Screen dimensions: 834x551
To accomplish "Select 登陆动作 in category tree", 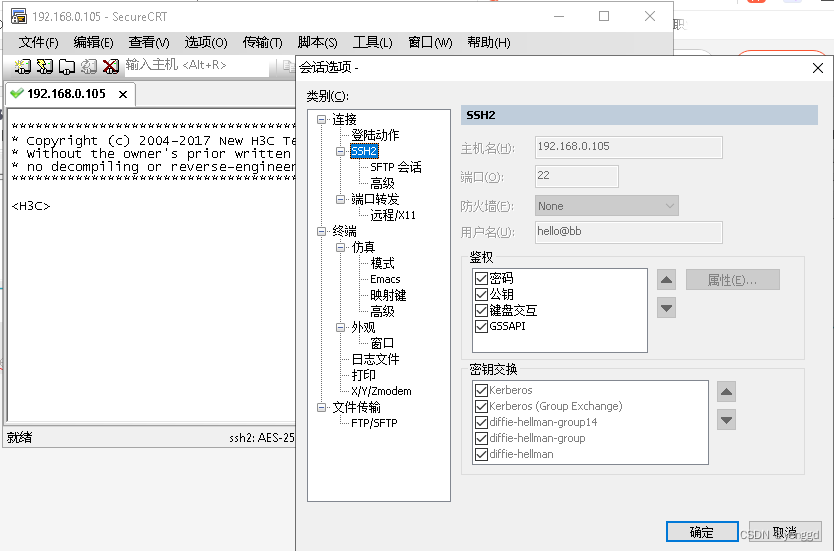I will (x=375, y=135).
